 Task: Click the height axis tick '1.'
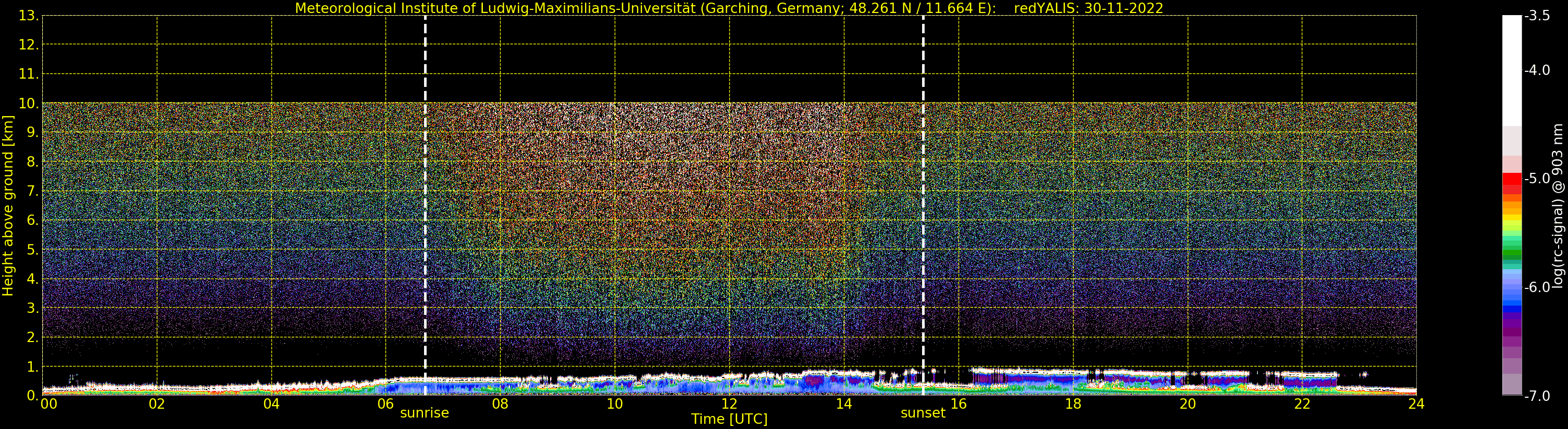click(x=33, y=367)
